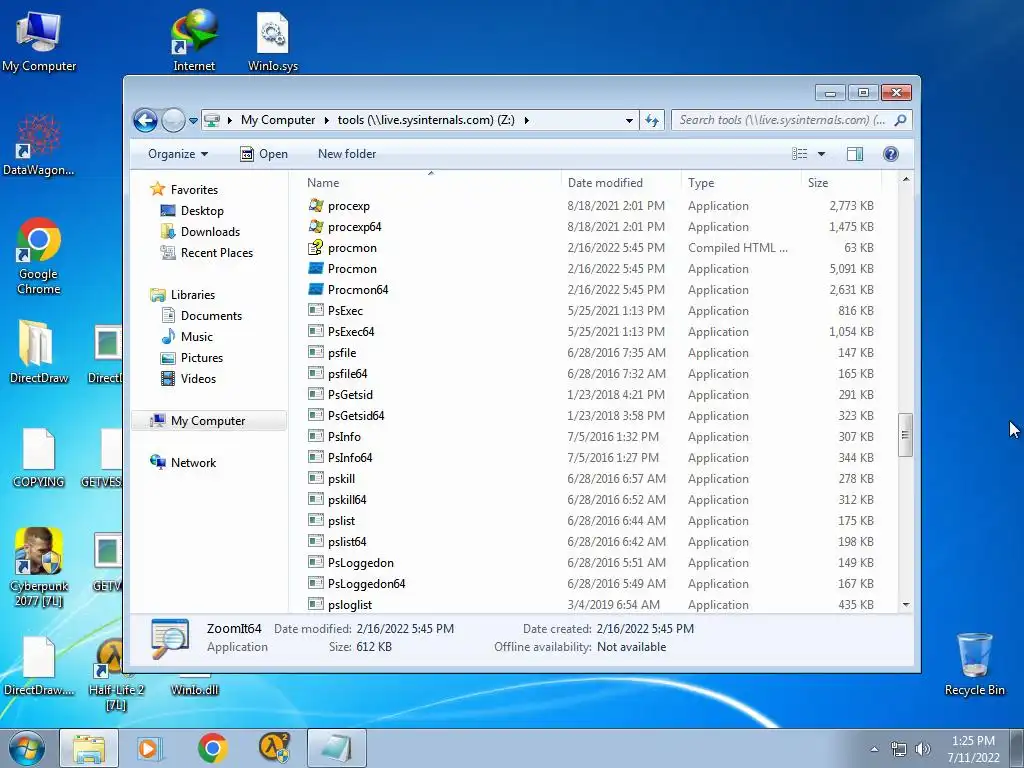Image resolution: width=1024 pixels, height=768 pixels.
Task: Select pslist64 file
Action: [347, 541]
